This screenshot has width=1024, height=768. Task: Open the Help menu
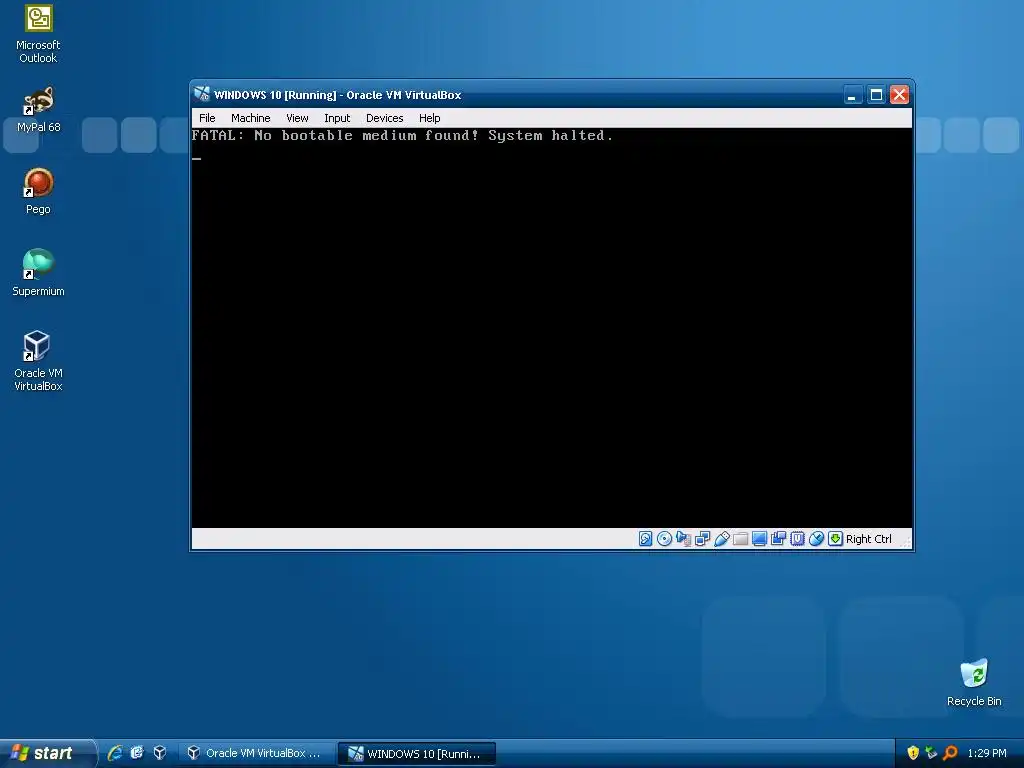click(430, 118)
